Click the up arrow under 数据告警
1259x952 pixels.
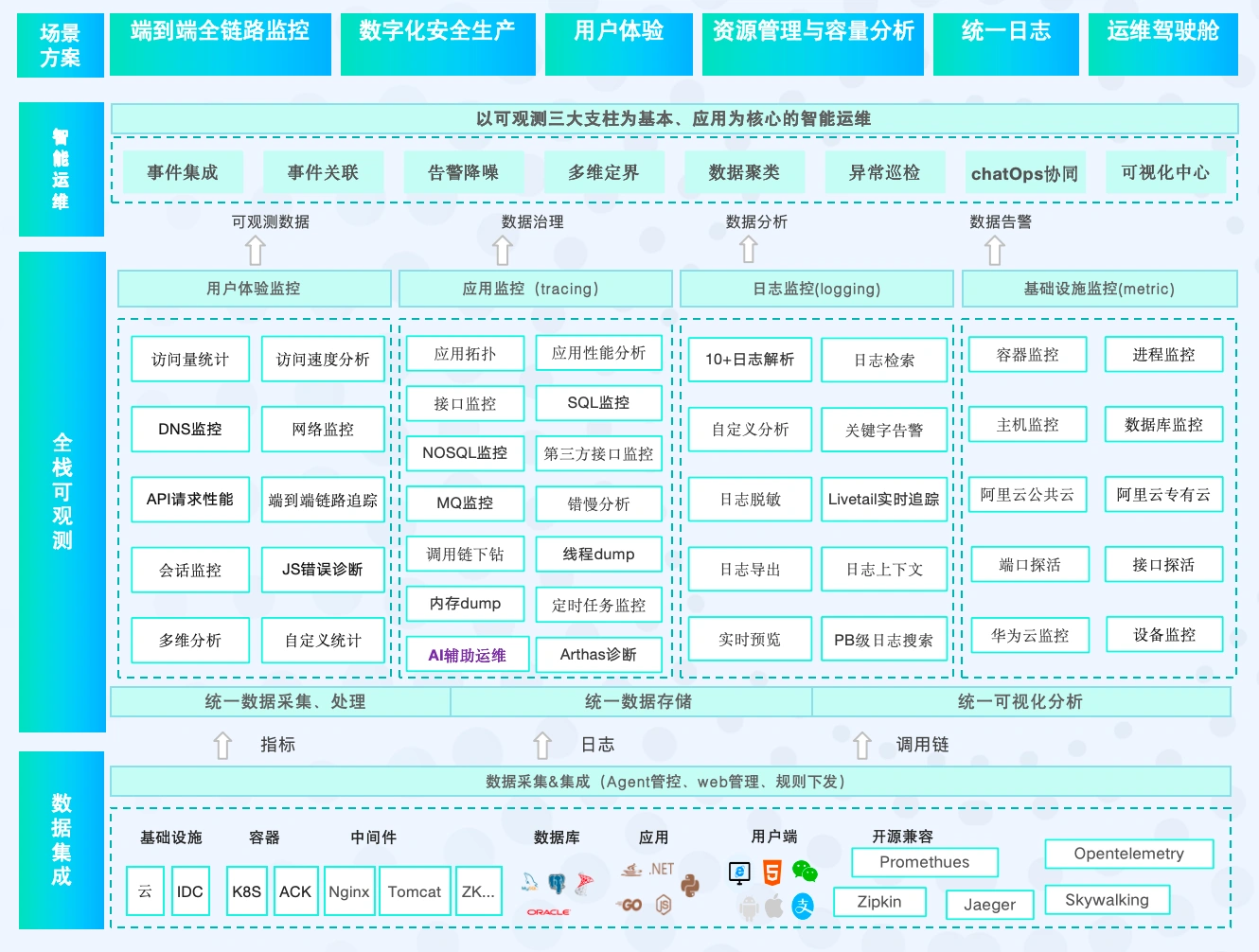(995, 250)
